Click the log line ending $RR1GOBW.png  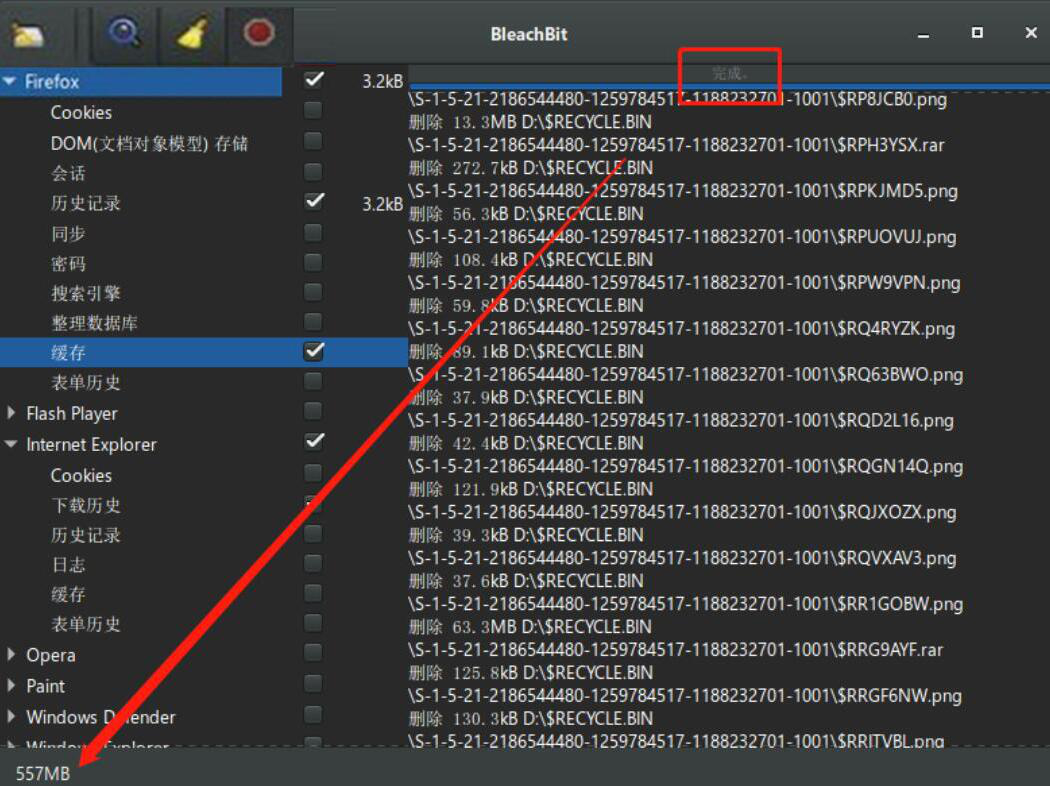point(686,604)
